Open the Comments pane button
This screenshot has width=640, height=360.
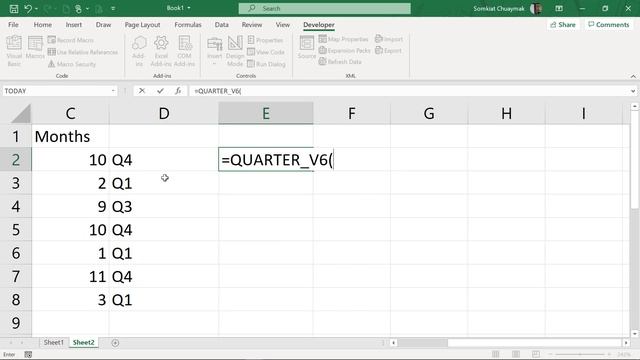point(609,25)
